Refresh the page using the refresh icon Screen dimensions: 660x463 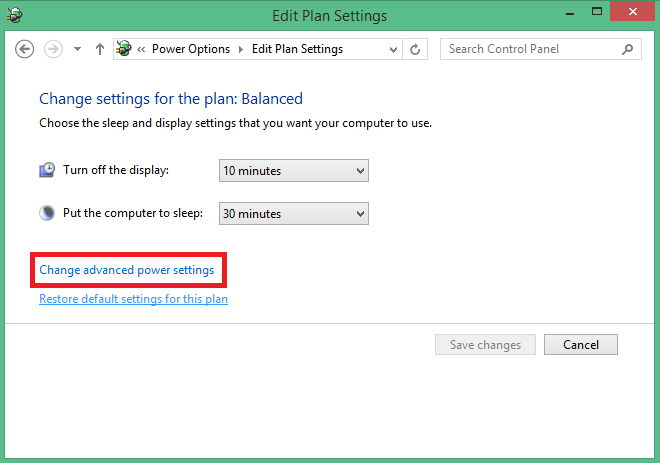coord(416,49)
